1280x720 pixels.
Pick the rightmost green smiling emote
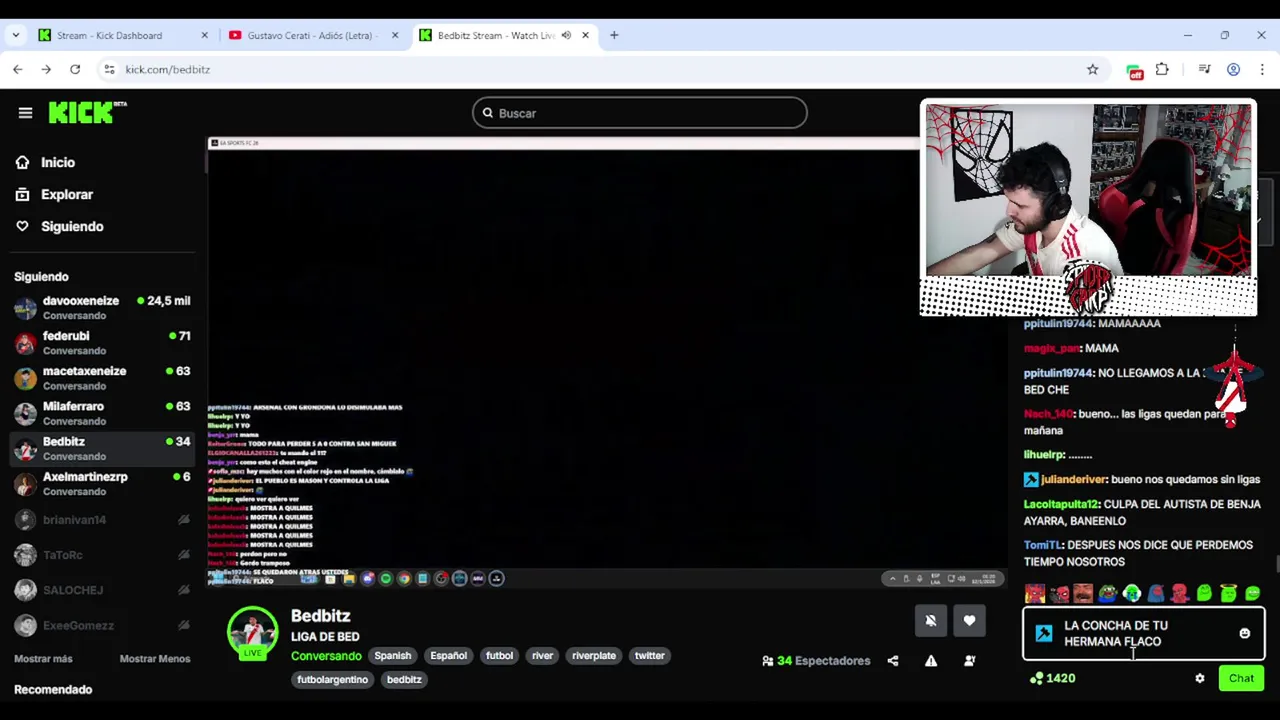click(x=1252, y=594)
